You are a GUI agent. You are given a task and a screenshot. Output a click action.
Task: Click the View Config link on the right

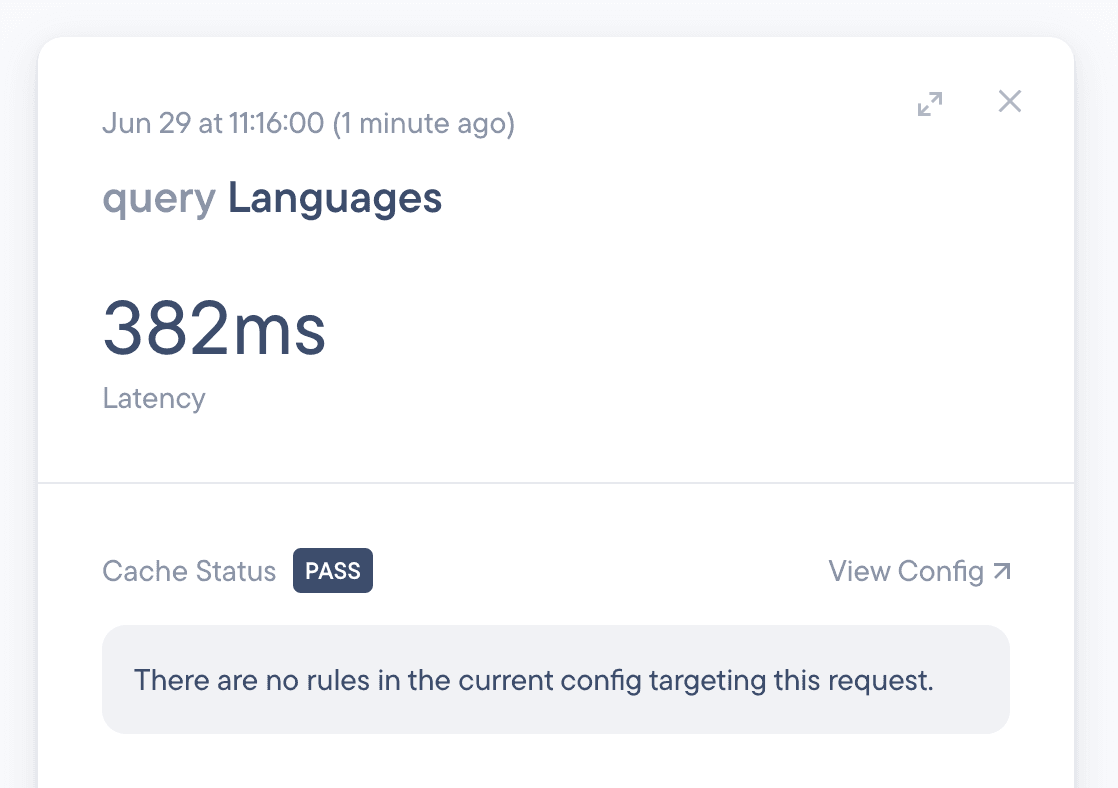[x=905, y=570]
